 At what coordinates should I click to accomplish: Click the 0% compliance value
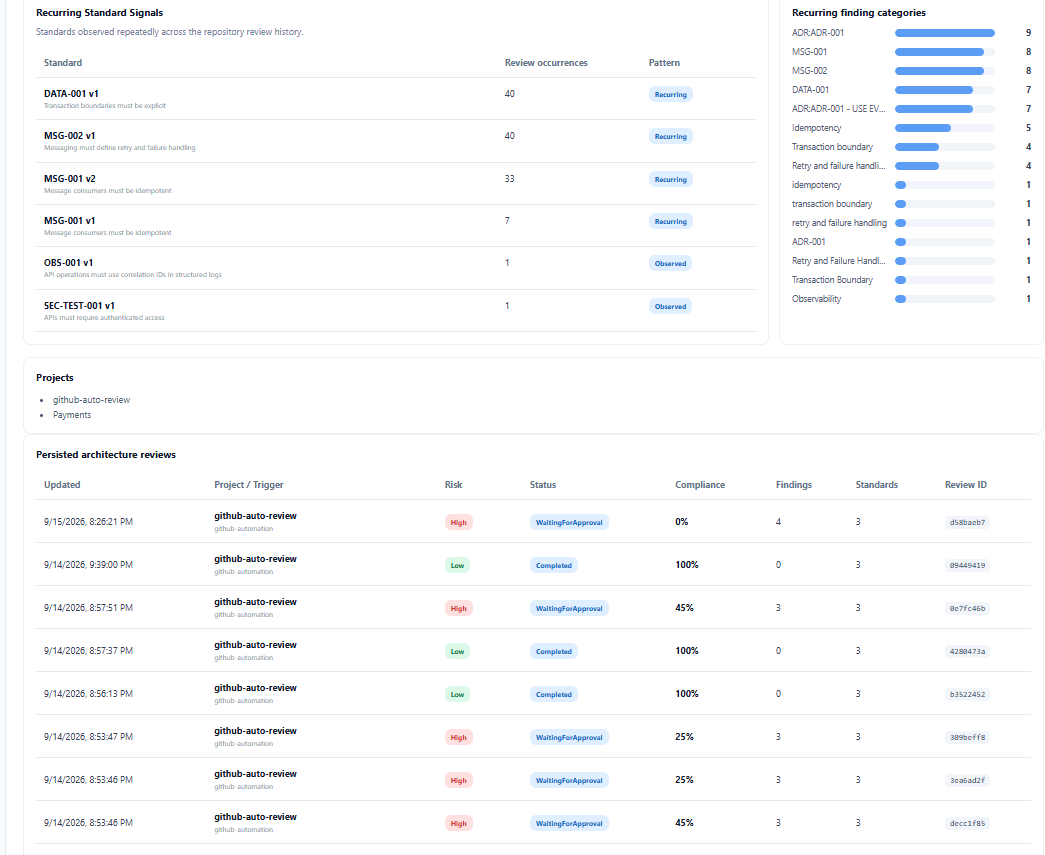[681, 522]
